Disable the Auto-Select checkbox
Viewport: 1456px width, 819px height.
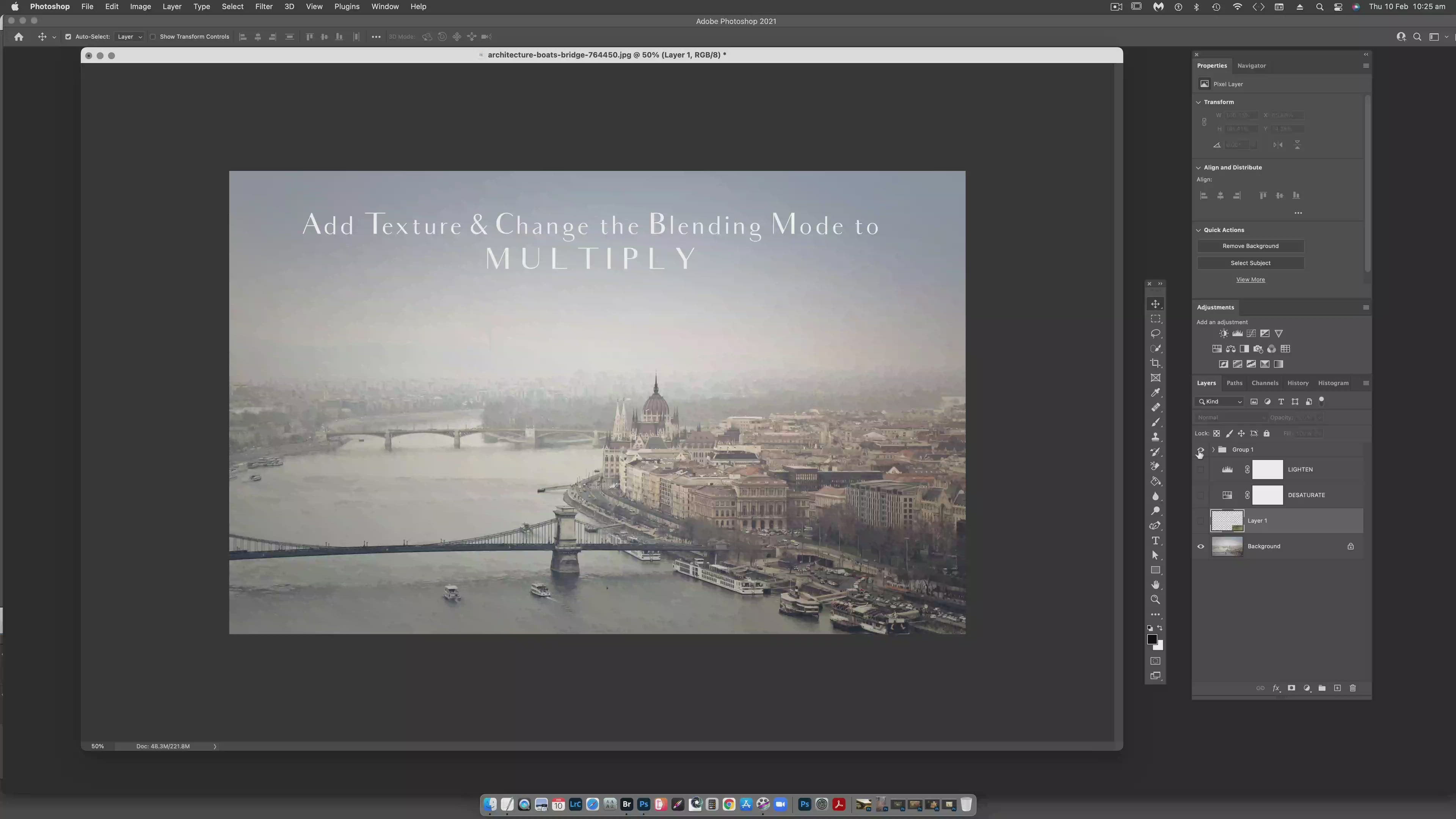tap(68, 37)
